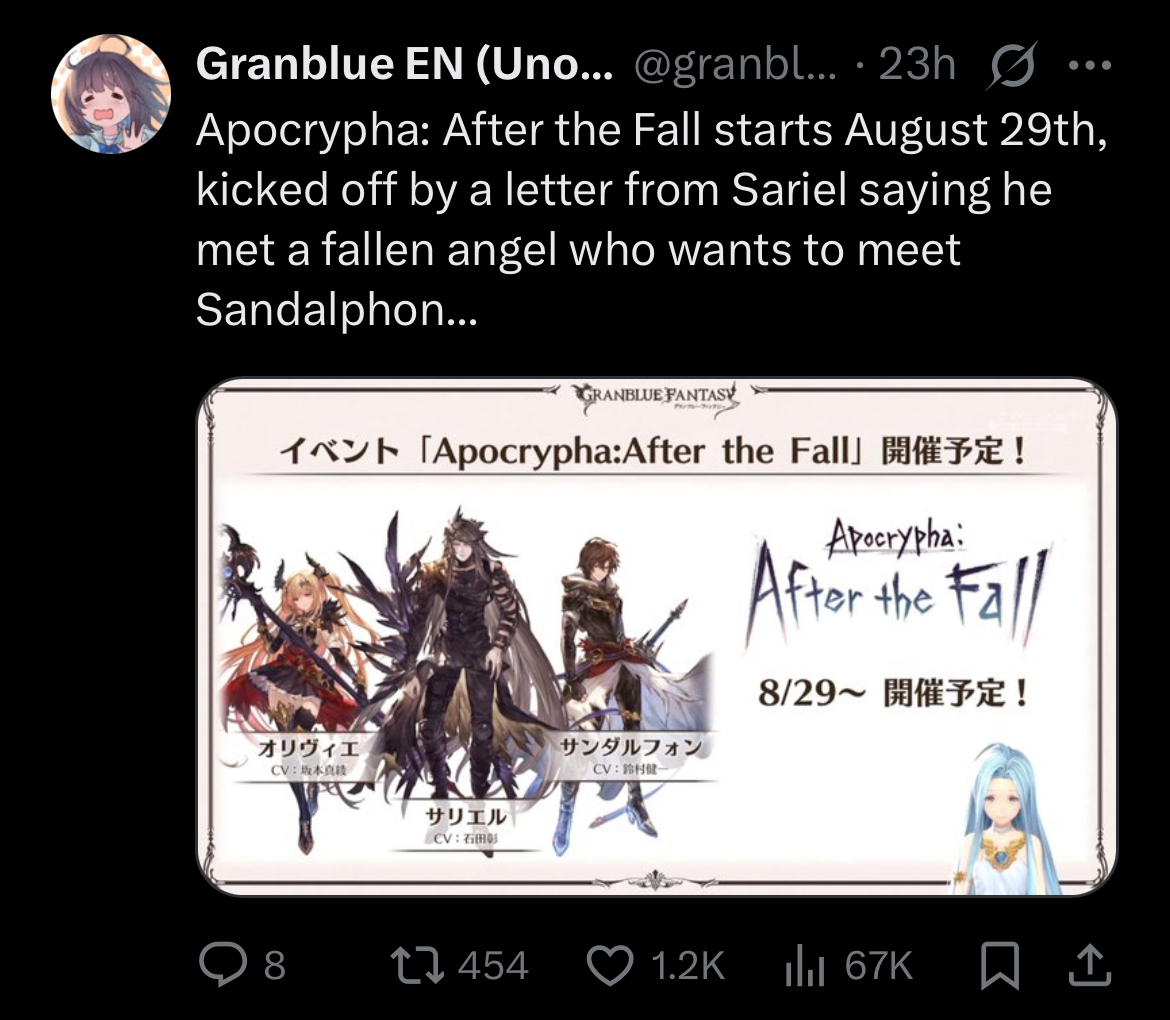Click the repost arrows icon
The image size is (1170, 1020).
pyautogui.click(x=418, y=965)
